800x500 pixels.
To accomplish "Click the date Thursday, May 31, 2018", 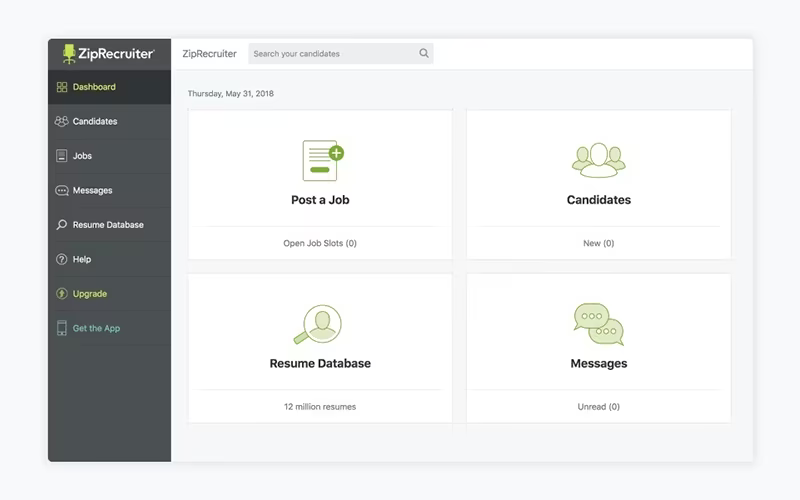I will tap(231, 93).
